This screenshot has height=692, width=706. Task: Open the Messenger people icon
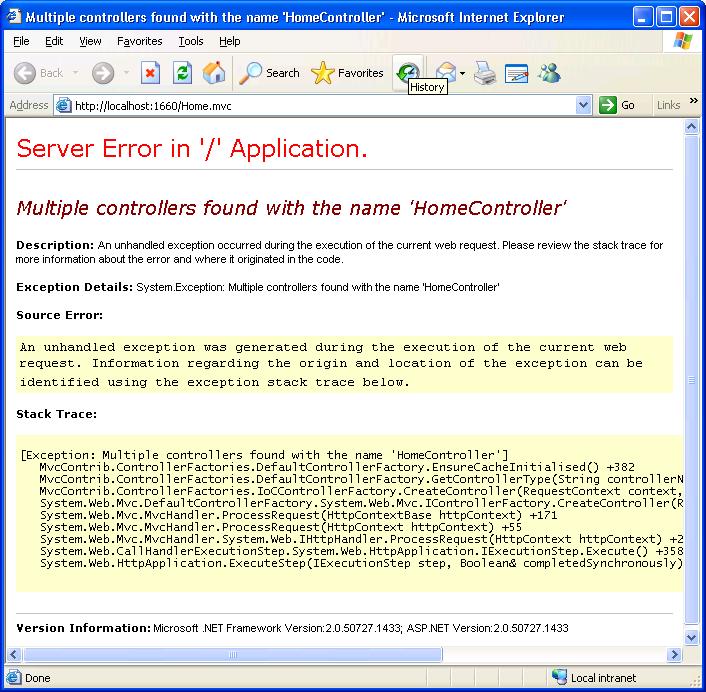pos(549,73)
